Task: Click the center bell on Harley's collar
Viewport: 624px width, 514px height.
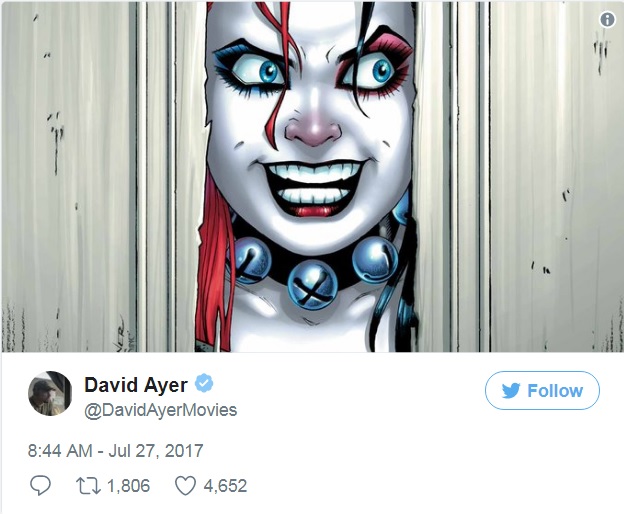Action: (312, 284)
